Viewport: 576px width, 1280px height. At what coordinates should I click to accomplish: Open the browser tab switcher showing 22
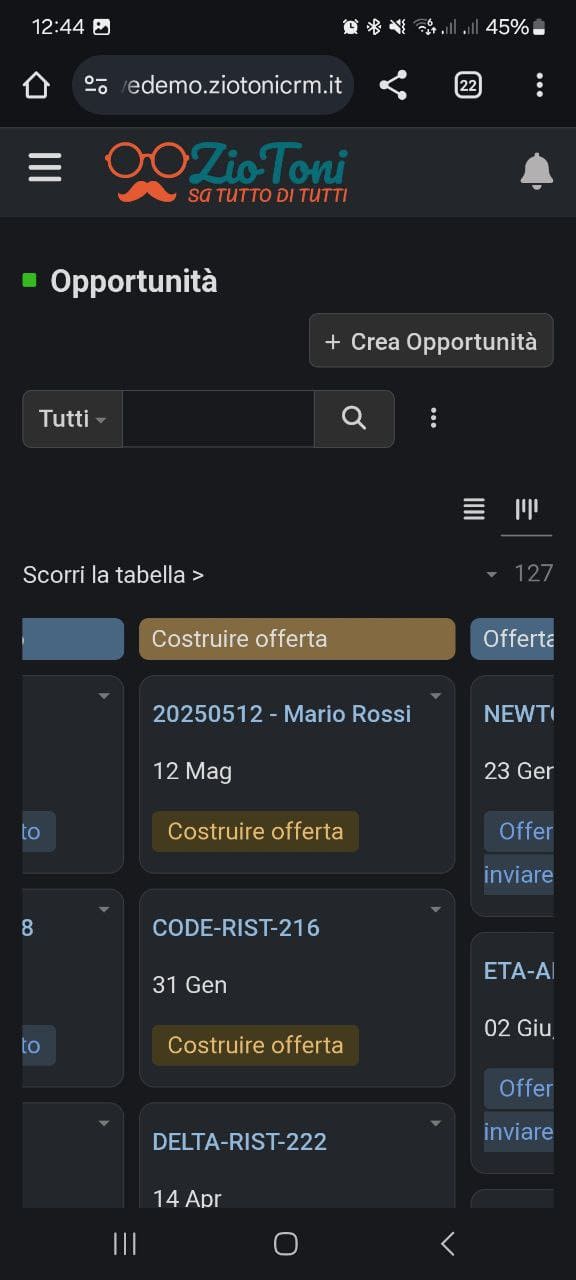coord(466,85)
